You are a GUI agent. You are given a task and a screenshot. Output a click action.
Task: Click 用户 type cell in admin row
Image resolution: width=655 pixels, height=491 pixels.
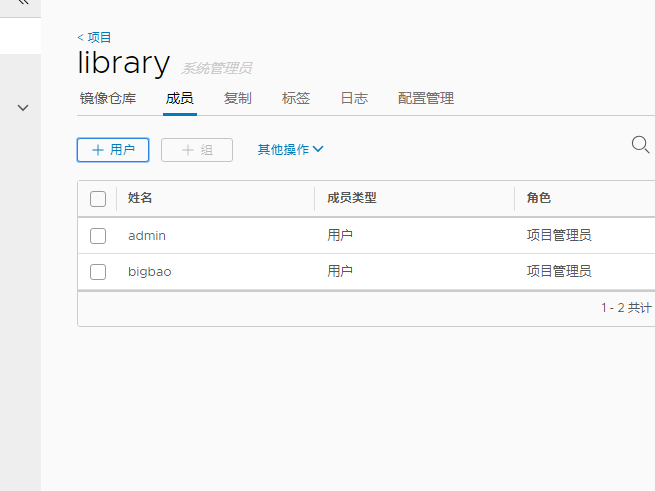click(x=340, y=235)
